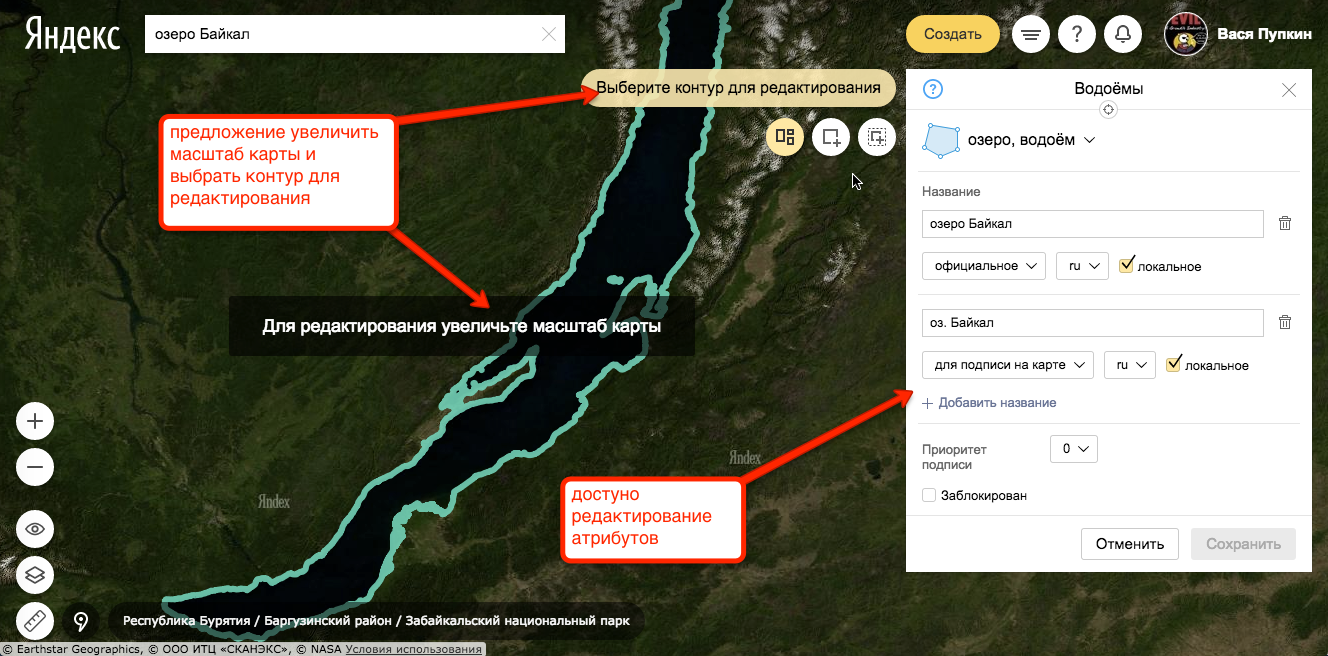Click the zoom out minus button
Image resolution: width=1328 pixels, height=656 pixels.
(35, 467)
